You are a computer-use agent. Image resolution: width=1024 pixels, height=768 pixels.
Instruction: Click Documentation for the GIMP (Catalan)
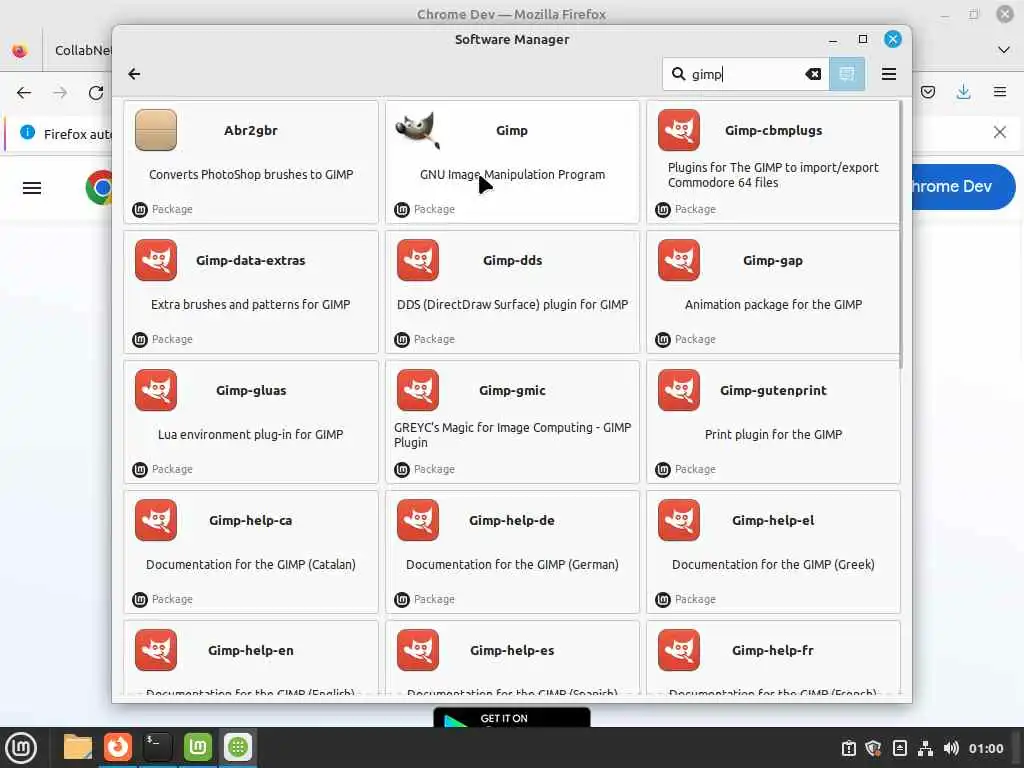(250, 564)
